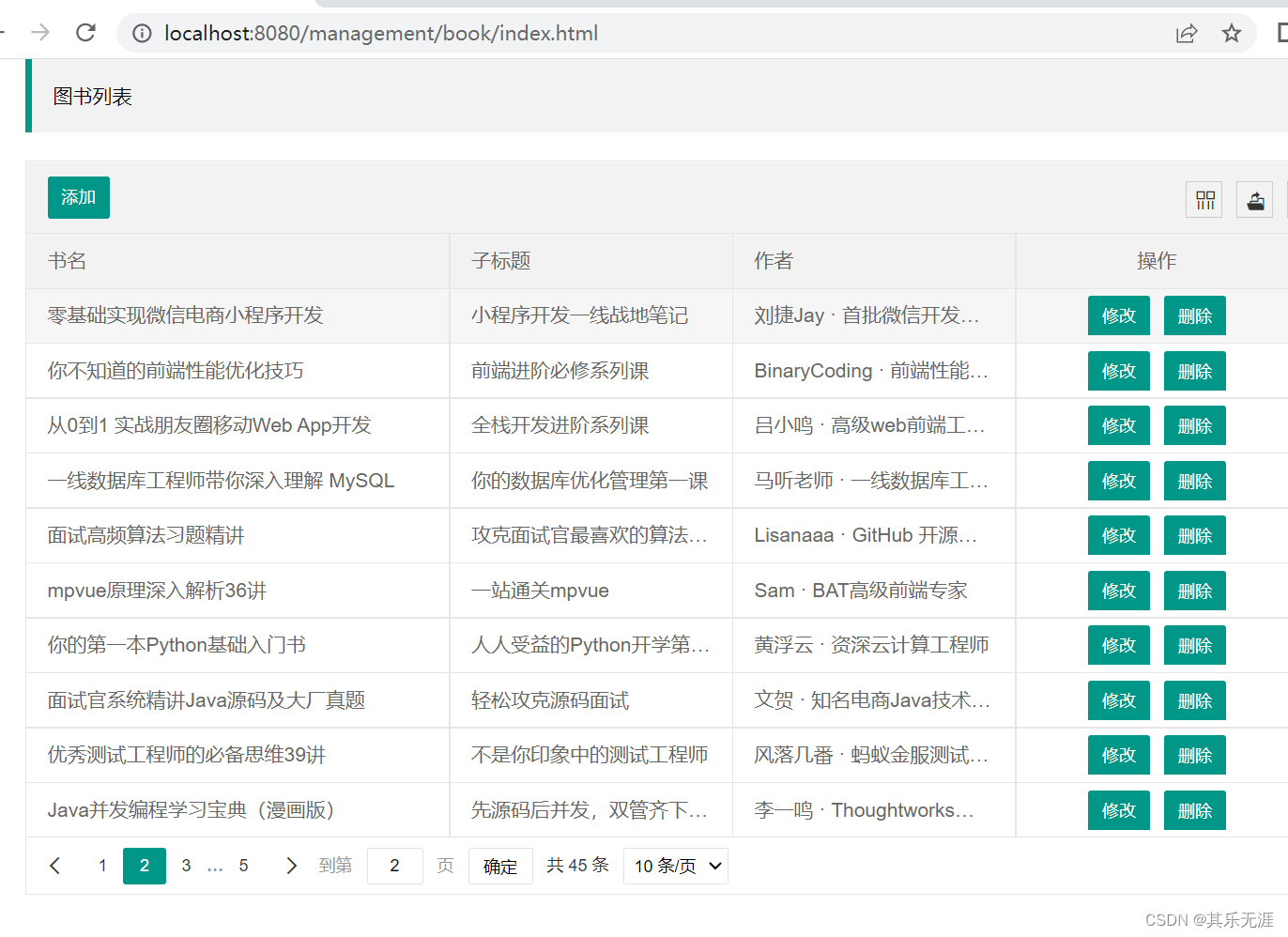Click the address bar URL
The width and height of the screenshot is (1288, 937).
(x=381, y=34)
